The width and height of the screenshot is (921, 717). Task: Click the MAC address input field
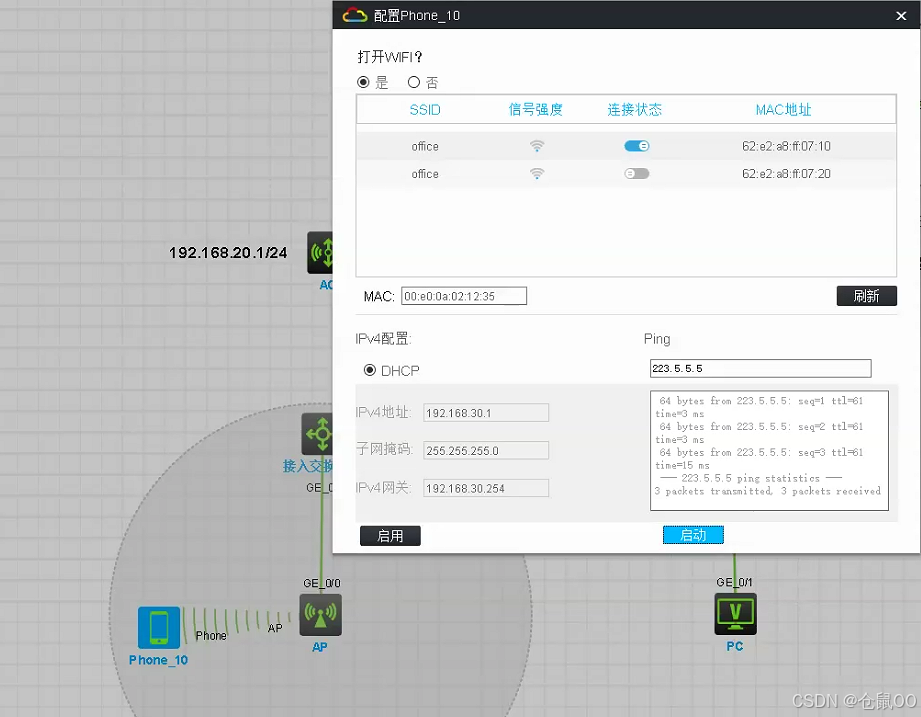464,296
